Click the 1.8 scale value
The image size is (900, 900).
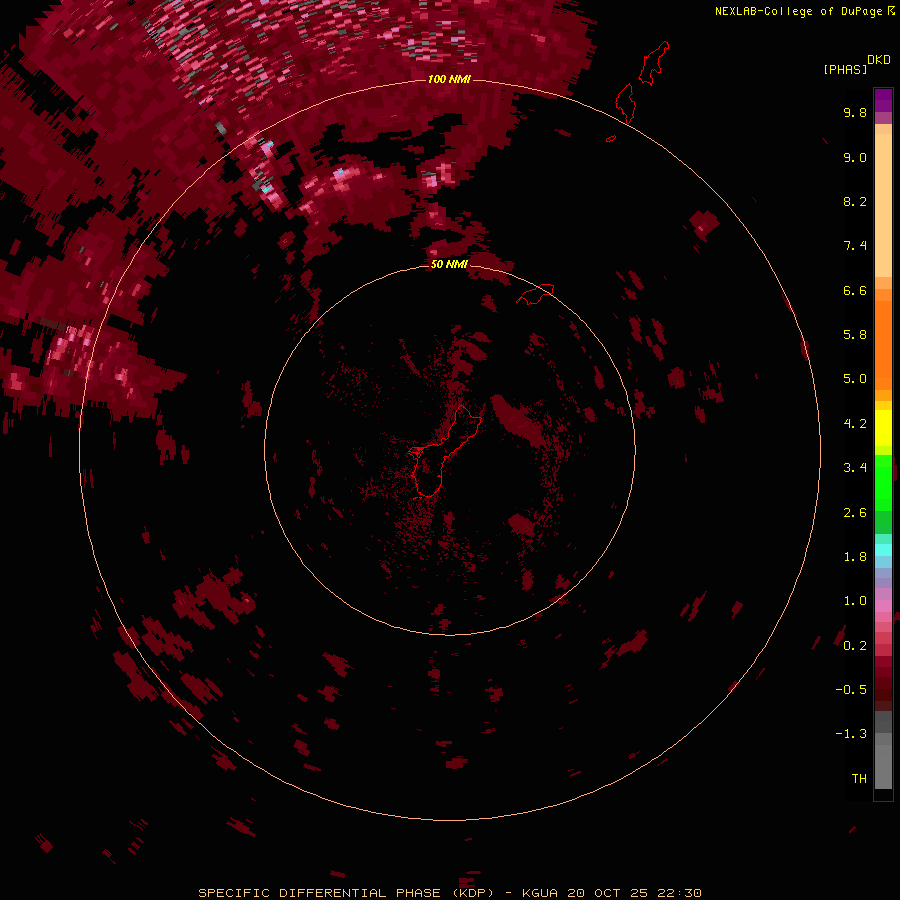pyautogui.click(x=855, y=557)
